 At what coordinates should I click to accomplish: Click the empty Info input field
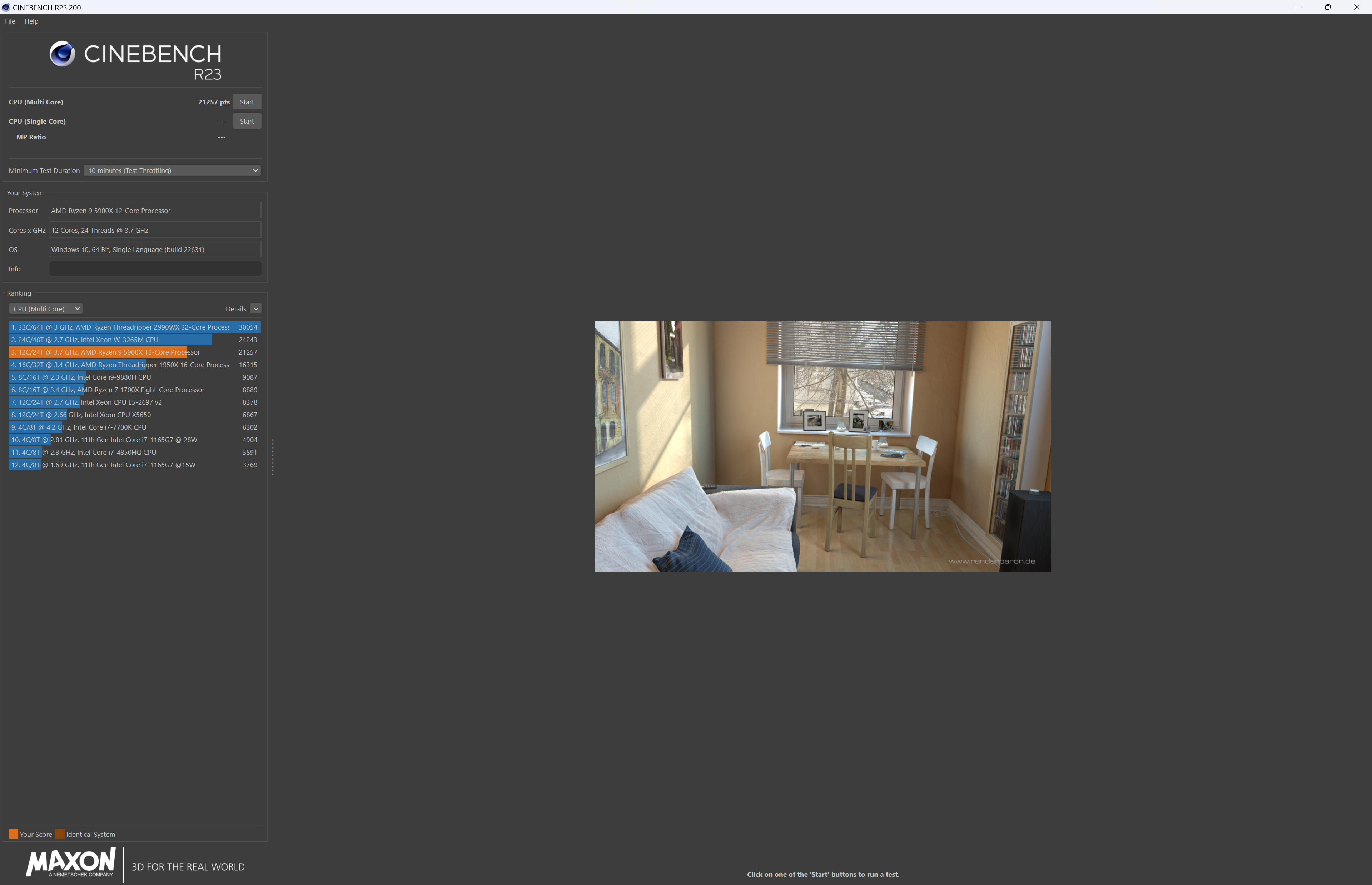[155, 268]
